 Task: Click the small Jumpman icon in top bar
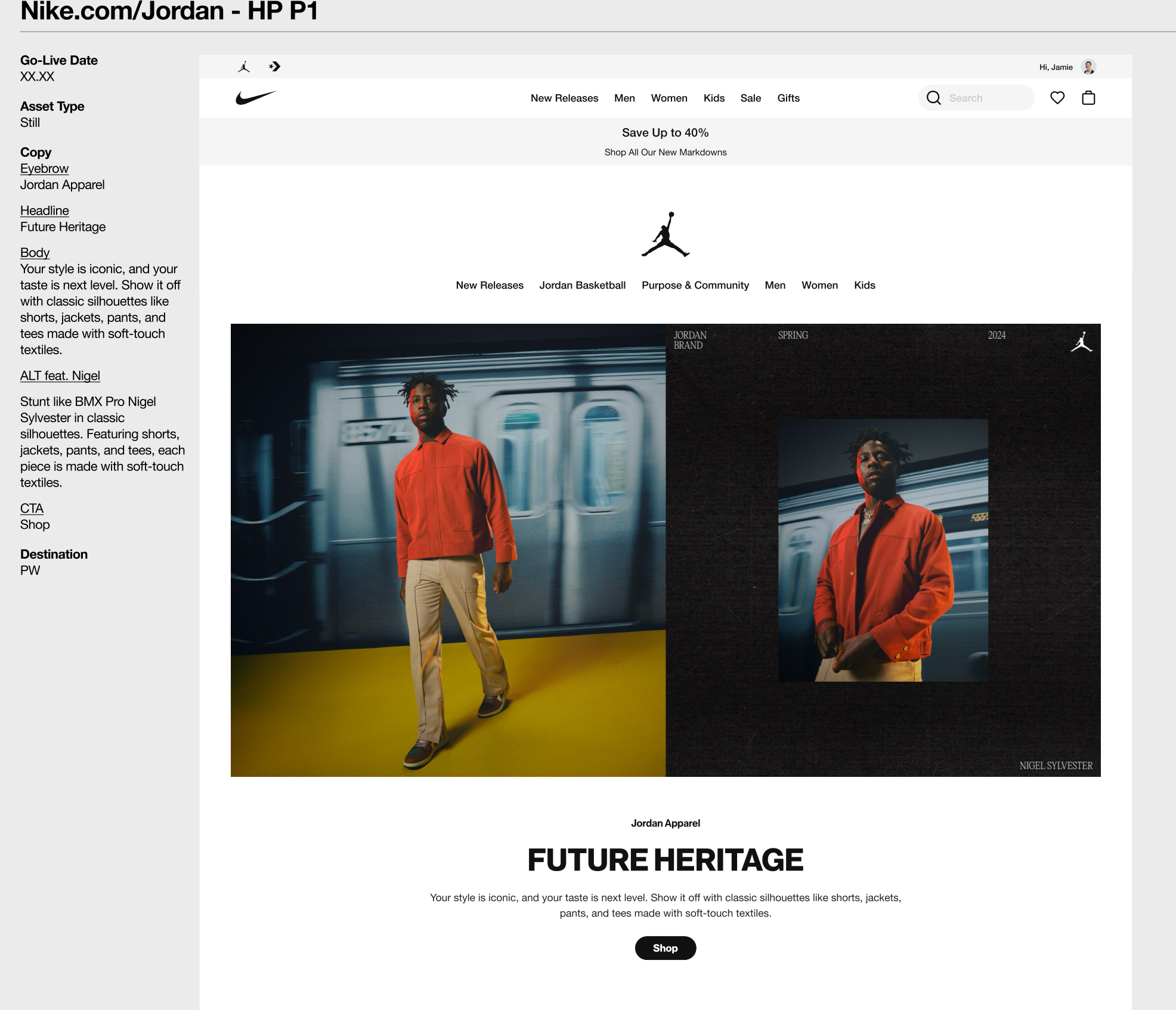[x=244, y=67]
